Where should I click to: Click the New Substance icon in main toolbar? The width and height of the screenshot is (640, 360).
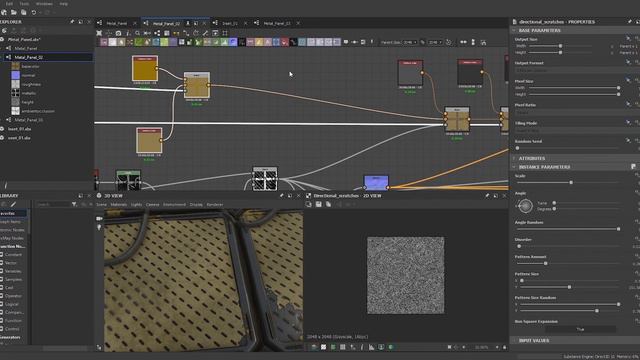[4, 13]
